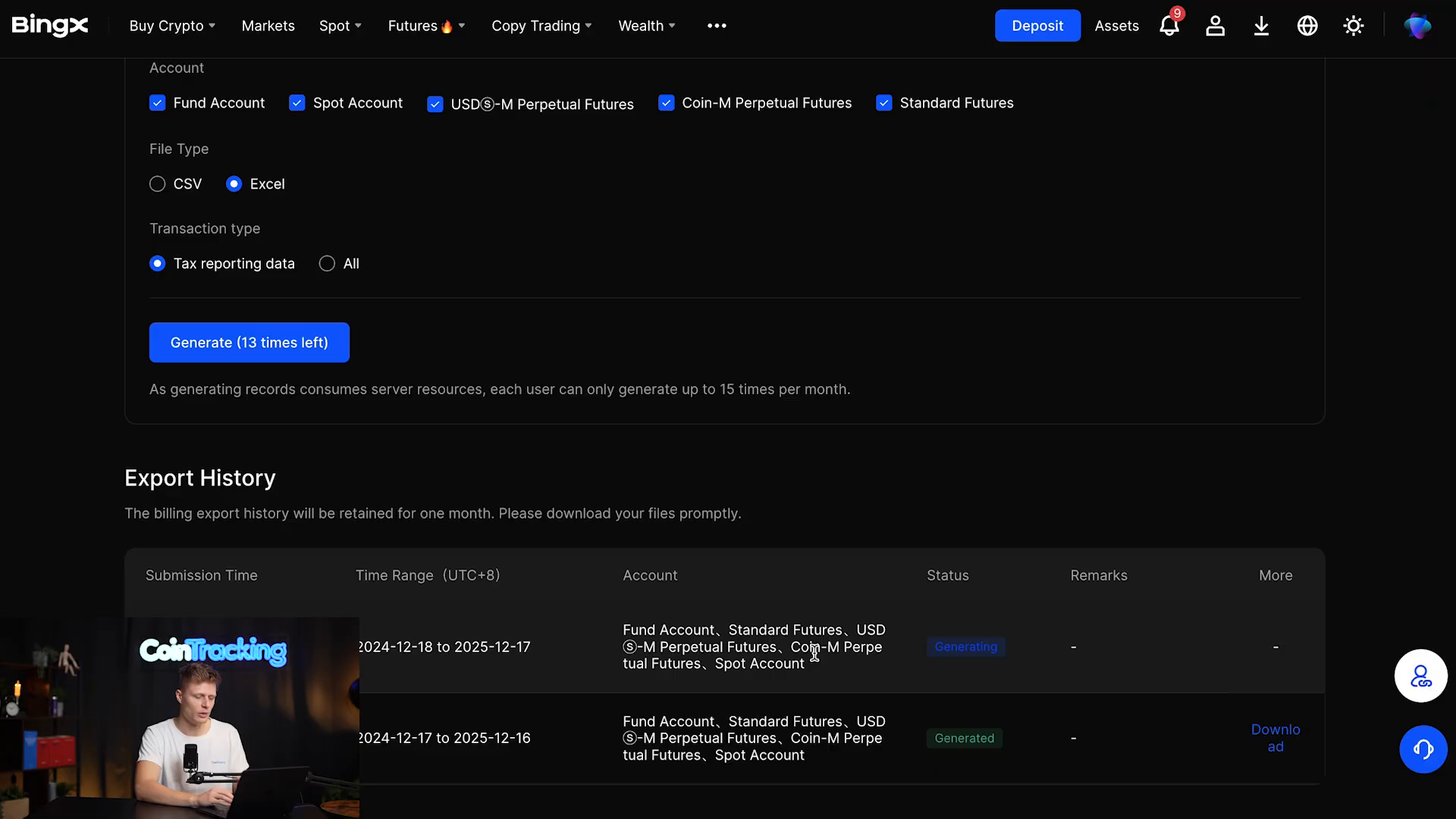Screen dimensions: 1456x819
Task: Select the CSV file type
Action: click(157, 184)
